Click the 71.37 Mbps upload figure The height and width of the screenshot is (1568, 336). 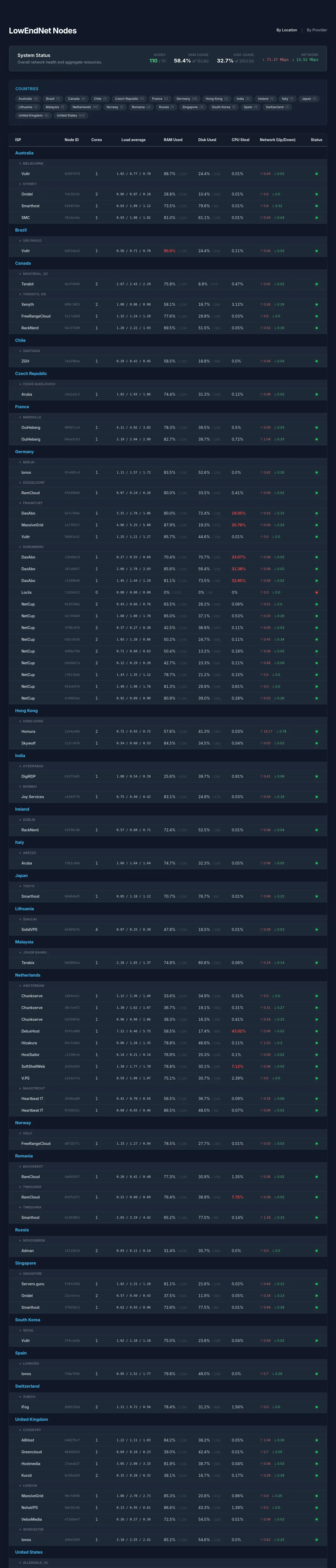tap(276, 60)
